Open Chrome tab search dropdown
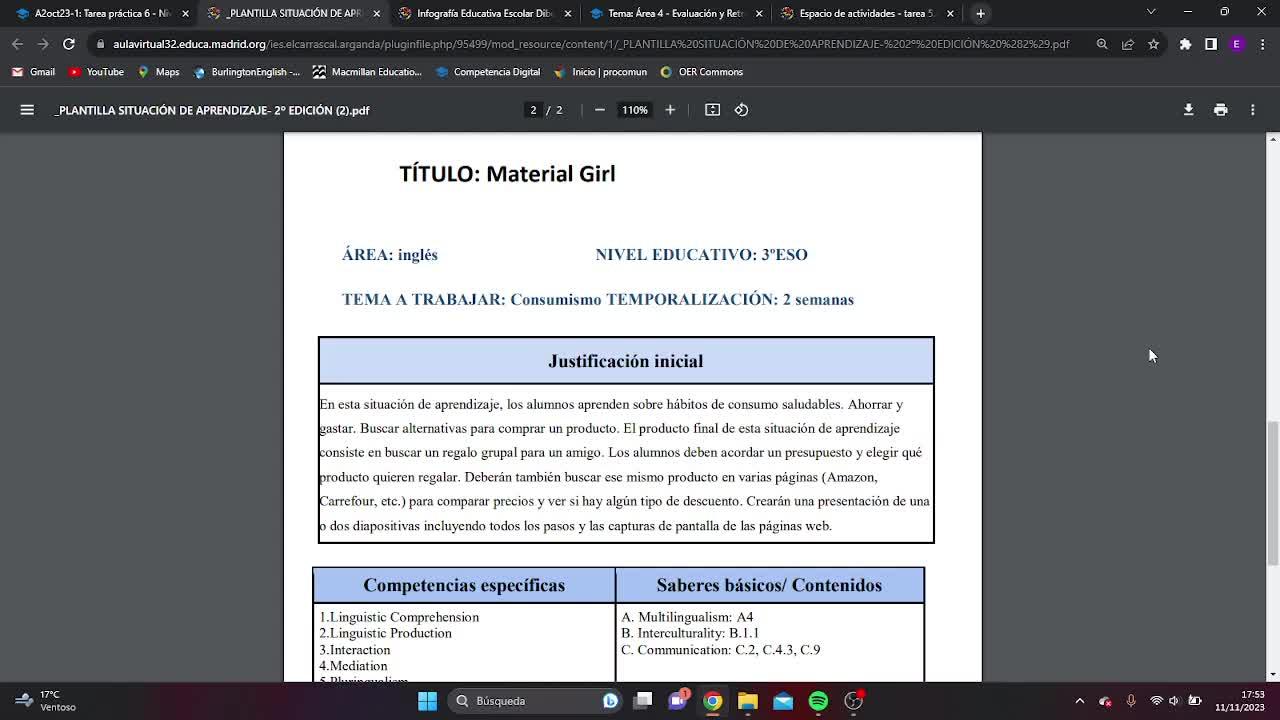The image size is (1280, 720). (x=1151, y=13)
